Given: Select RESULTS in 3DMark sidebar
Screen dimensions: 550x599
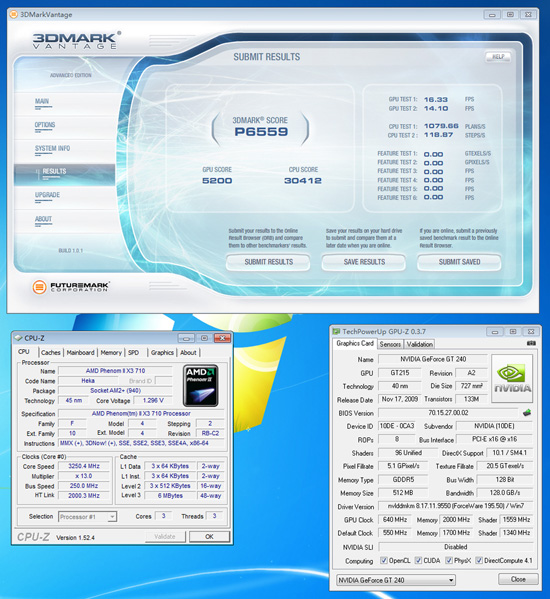Looking at the screenshot, I should tap(64, 175).
